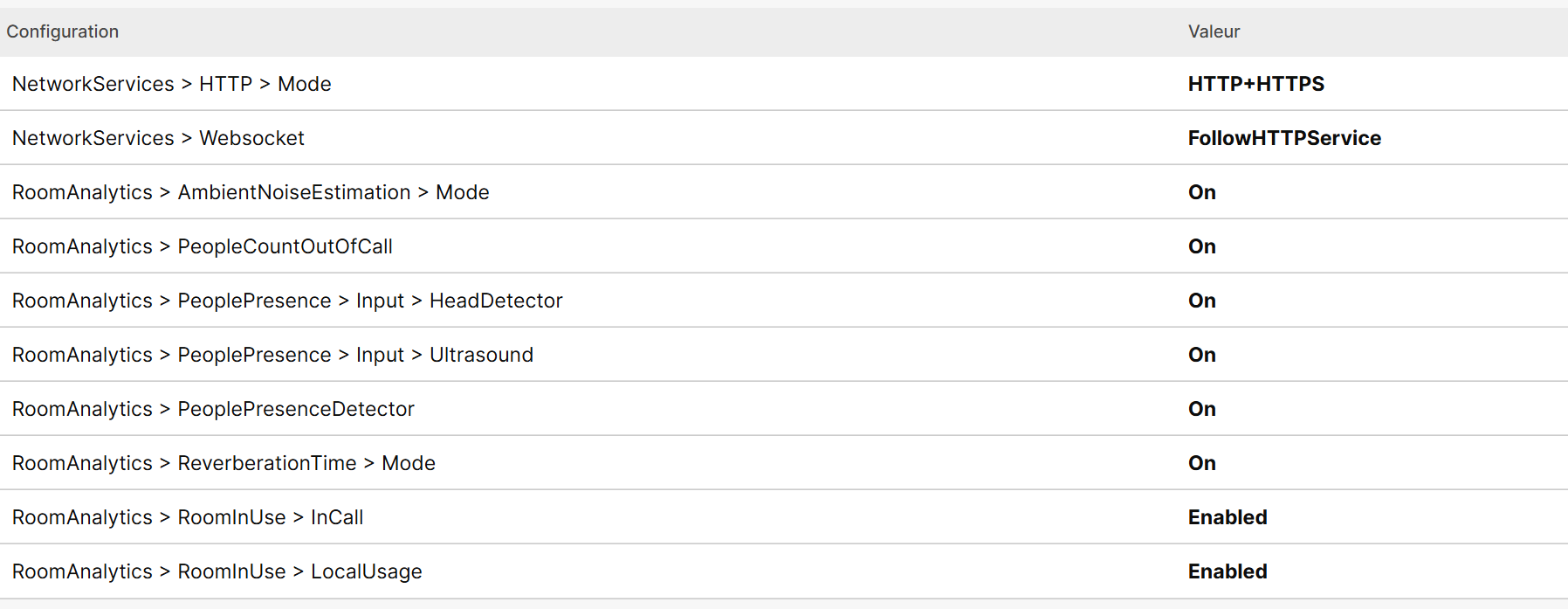Click the Enabled value for RoomInUse LocalUsage
The height and width of the screenshot is (609, 1568).
pos(1228,571)
